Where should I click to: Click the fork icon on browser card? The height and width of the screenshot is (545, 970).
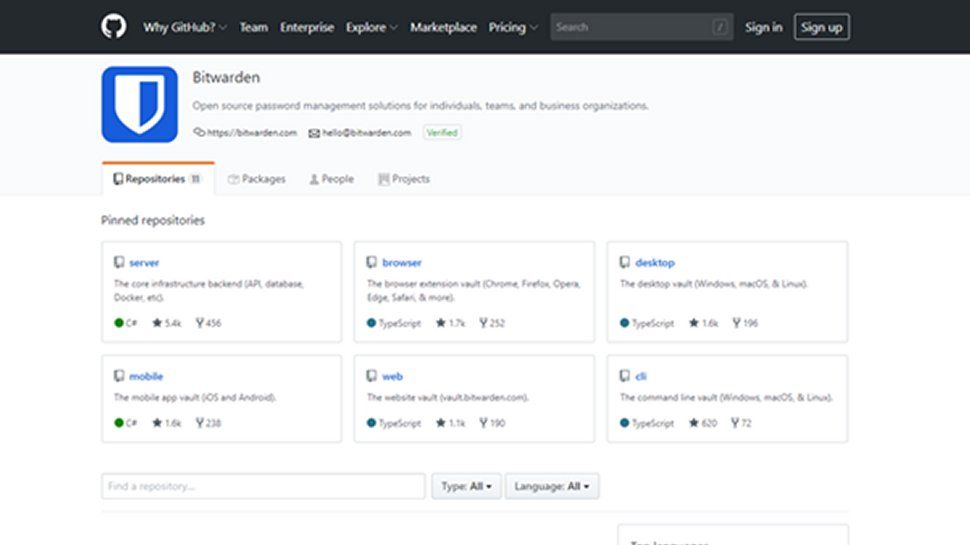[x=483, y=322]
